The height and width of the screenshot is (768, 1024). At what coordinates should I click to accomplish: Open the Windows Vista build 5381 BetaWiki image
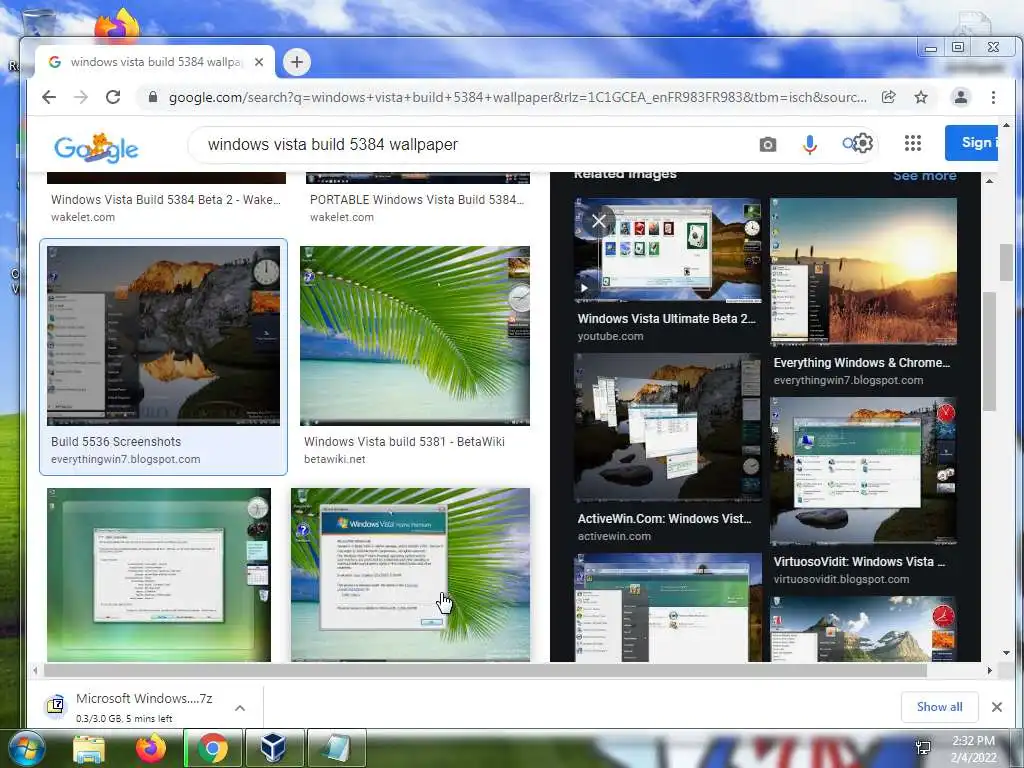(x=415, y=335)
